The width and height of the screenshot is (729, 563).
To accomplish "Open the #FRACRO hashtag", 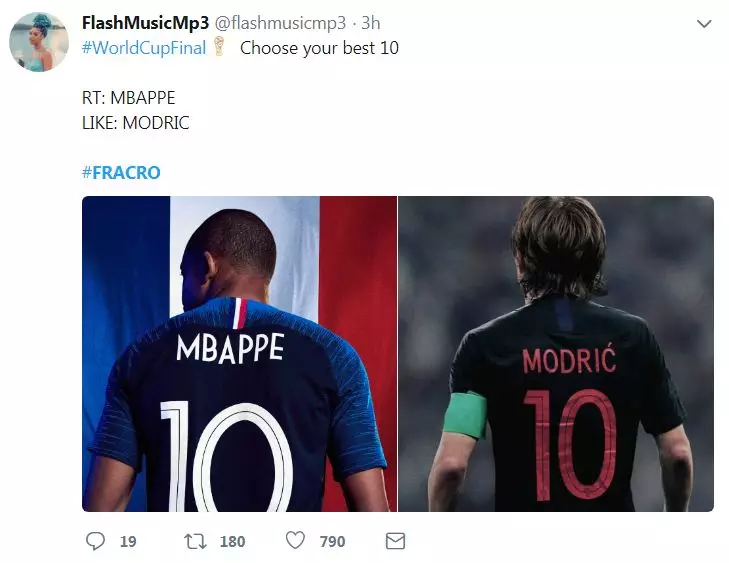I will pos(120,172).
